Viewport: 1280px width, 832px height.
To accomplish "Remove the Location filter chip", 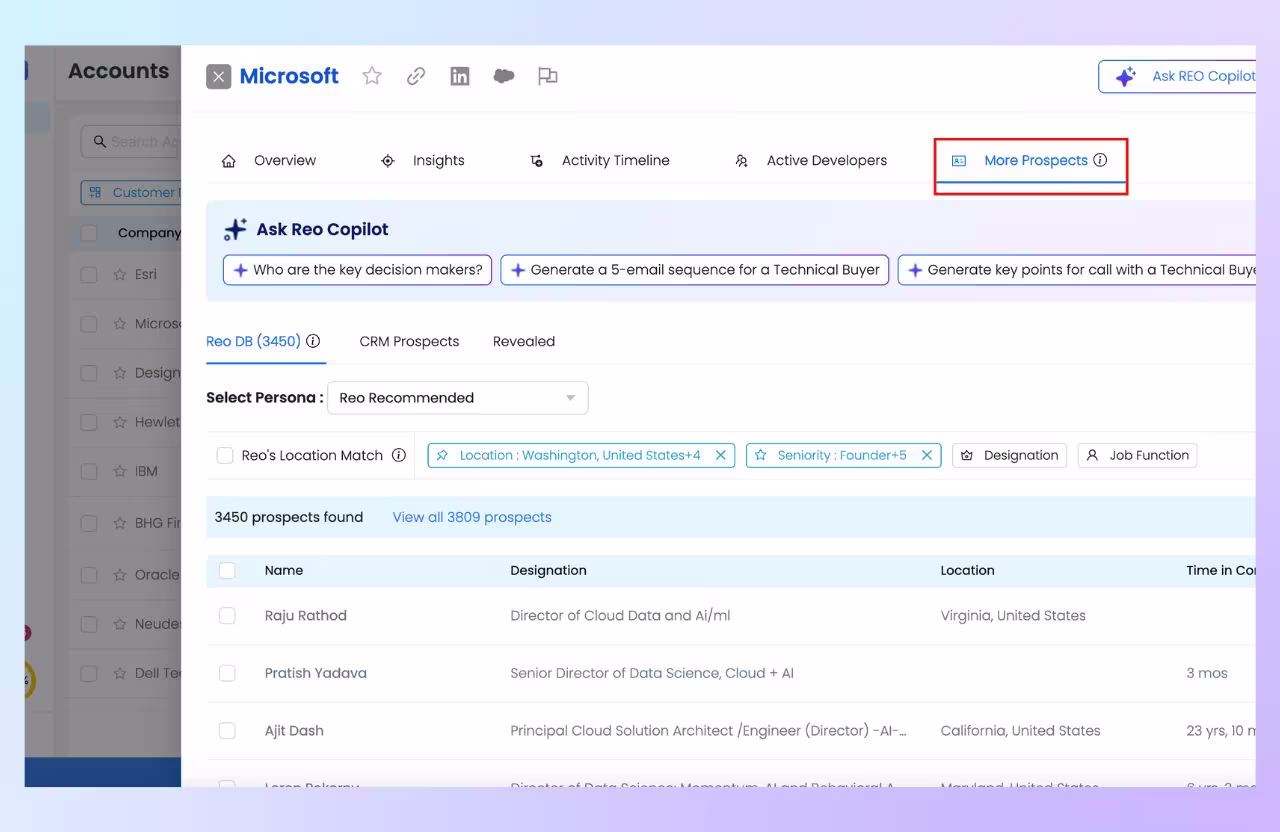I will click(721, 455).
